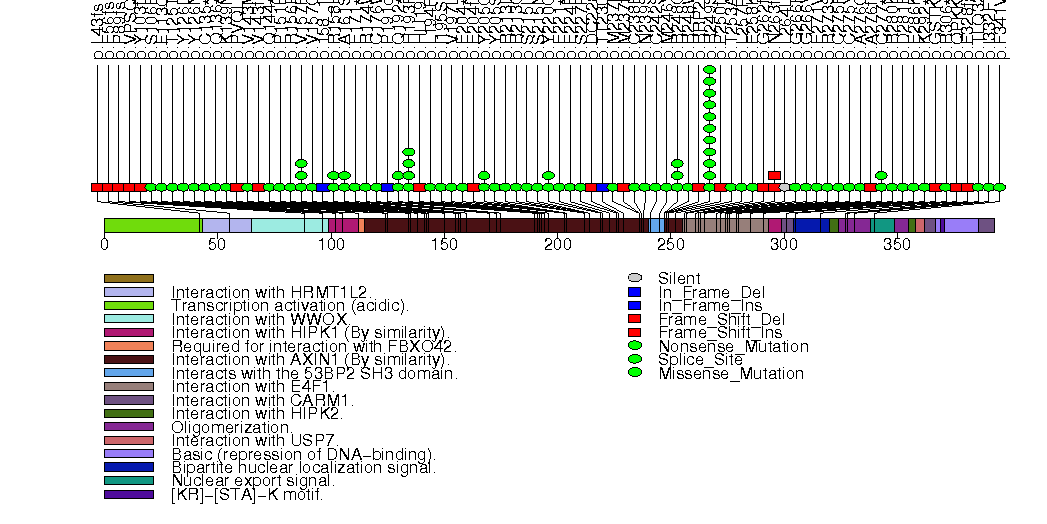Click the green Missense_Mutation legend circle
Image resolution: width=1047 pixels, height=524 pixels.
634,373
